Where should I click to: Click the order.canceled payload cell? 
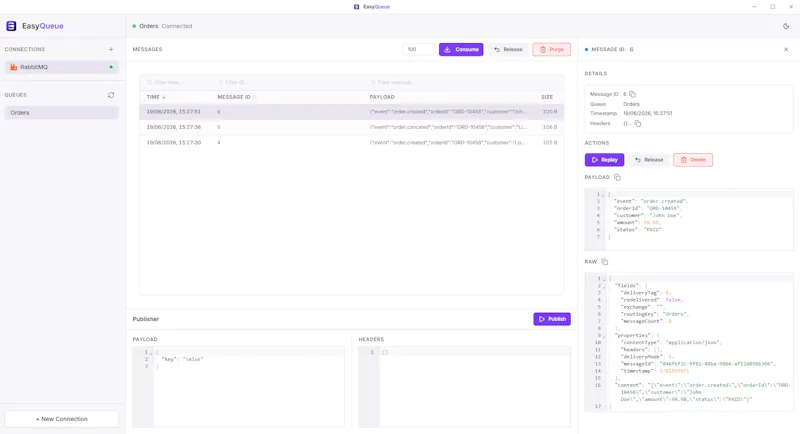coord(449,127)
